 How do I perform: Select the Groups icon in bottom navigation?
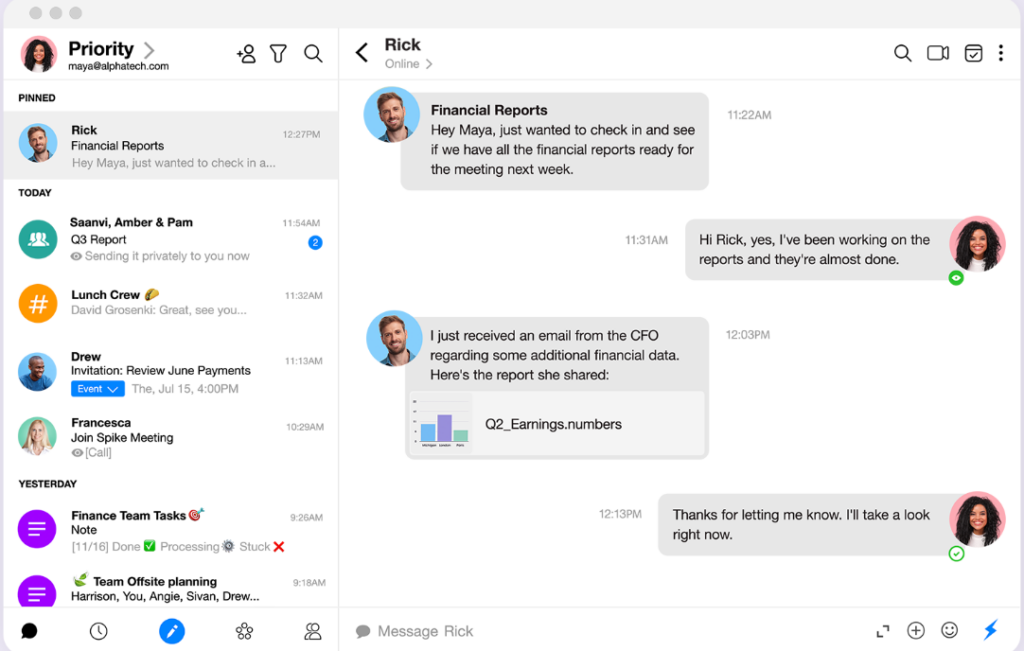point(244,631)
